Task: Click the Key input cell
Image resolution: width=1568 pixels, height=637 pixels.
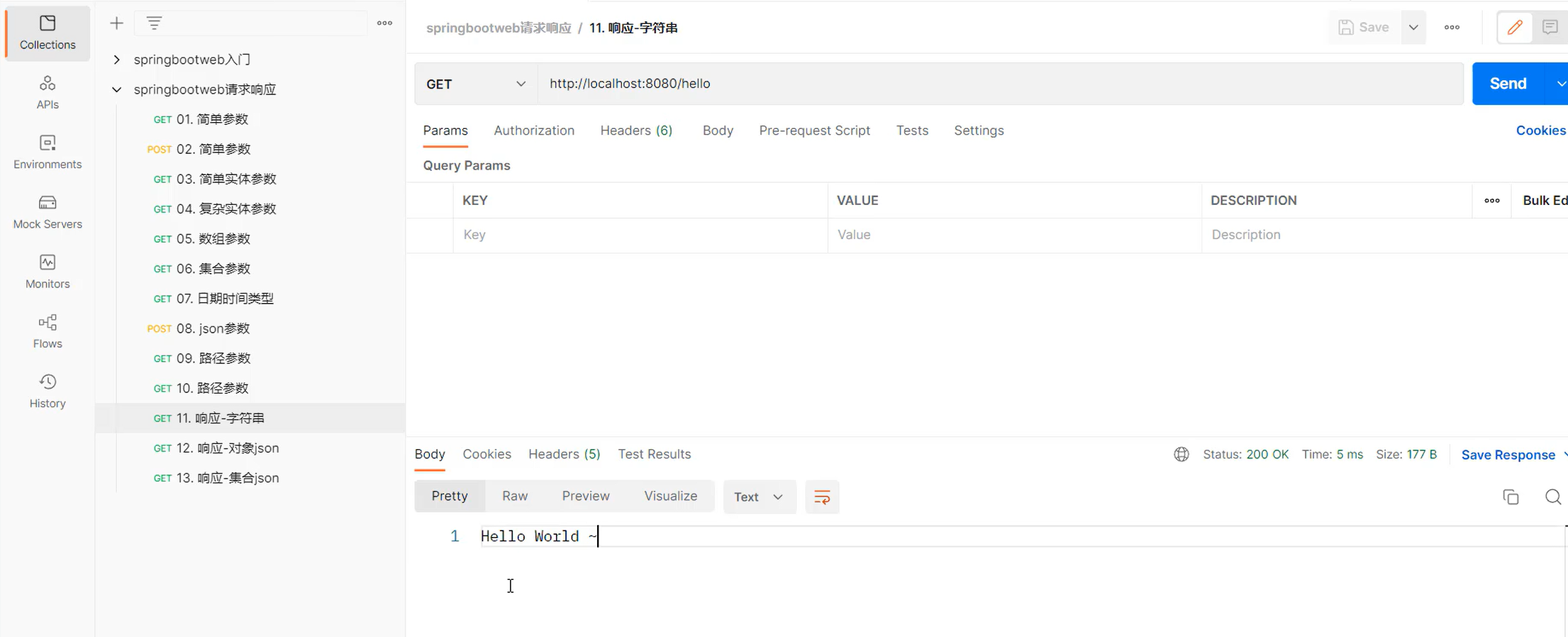Action: pos(640,235)
